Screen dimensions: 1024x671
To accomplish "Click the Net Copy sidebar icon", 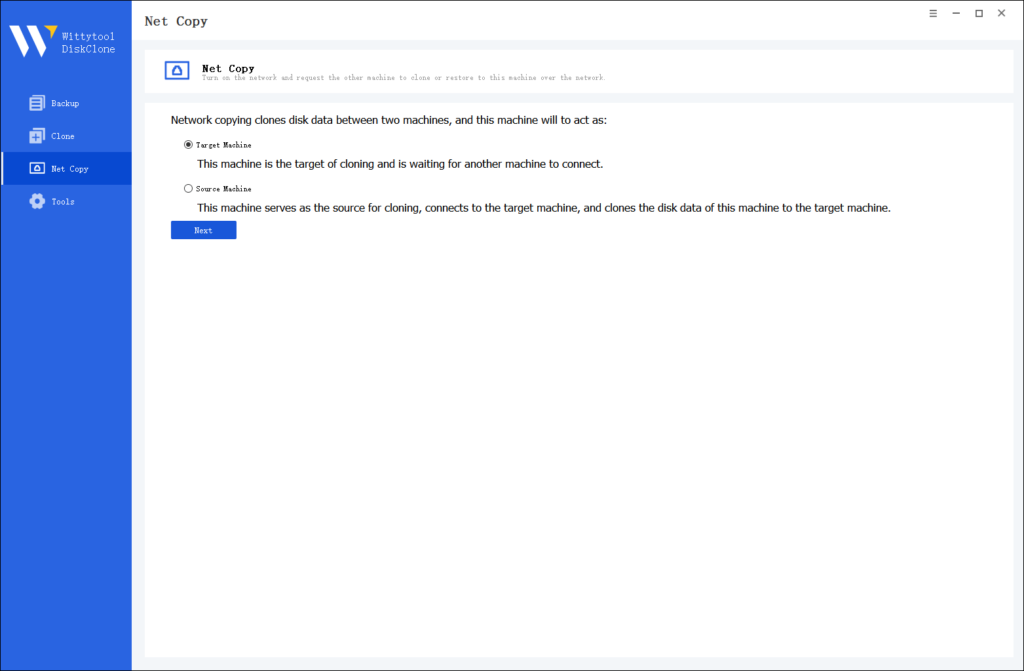I will coord(37,169).
